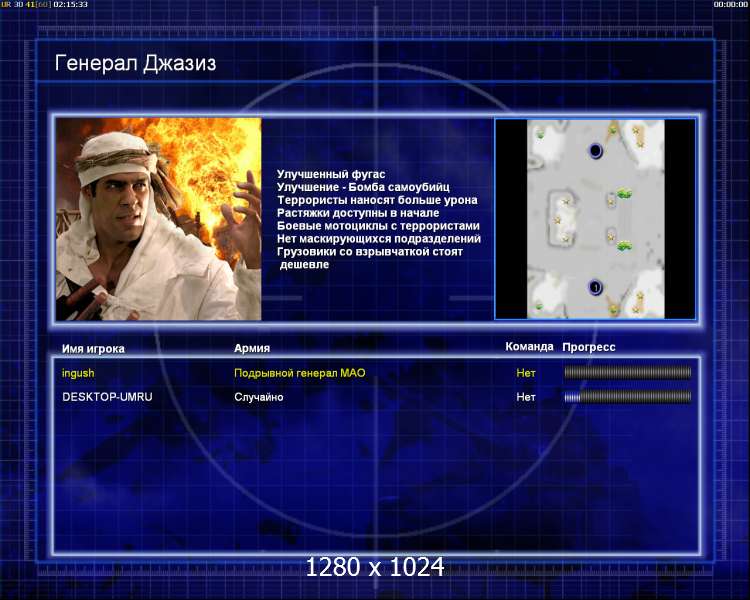Click army entry Случайно

pos(259,397)
